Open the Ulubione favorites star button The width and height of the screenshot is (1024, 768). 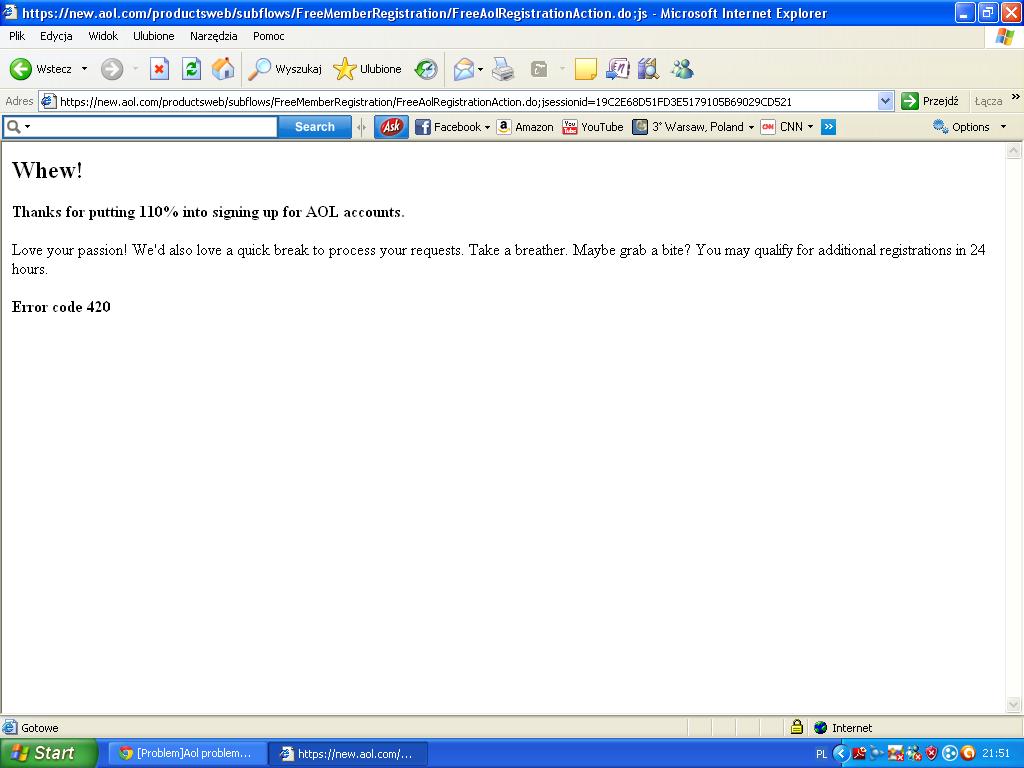367,69
